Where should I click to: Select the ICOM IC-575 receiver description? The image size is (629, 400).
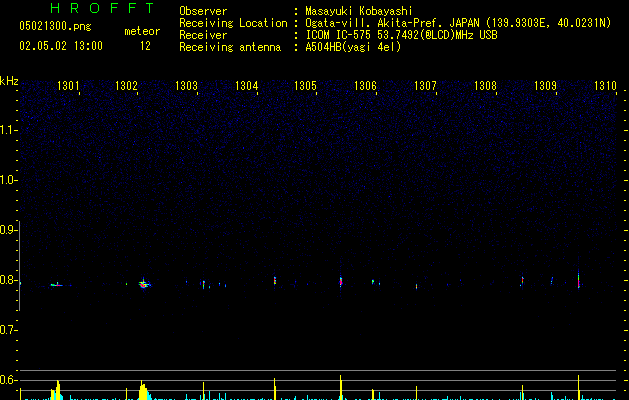coord(401,35)
